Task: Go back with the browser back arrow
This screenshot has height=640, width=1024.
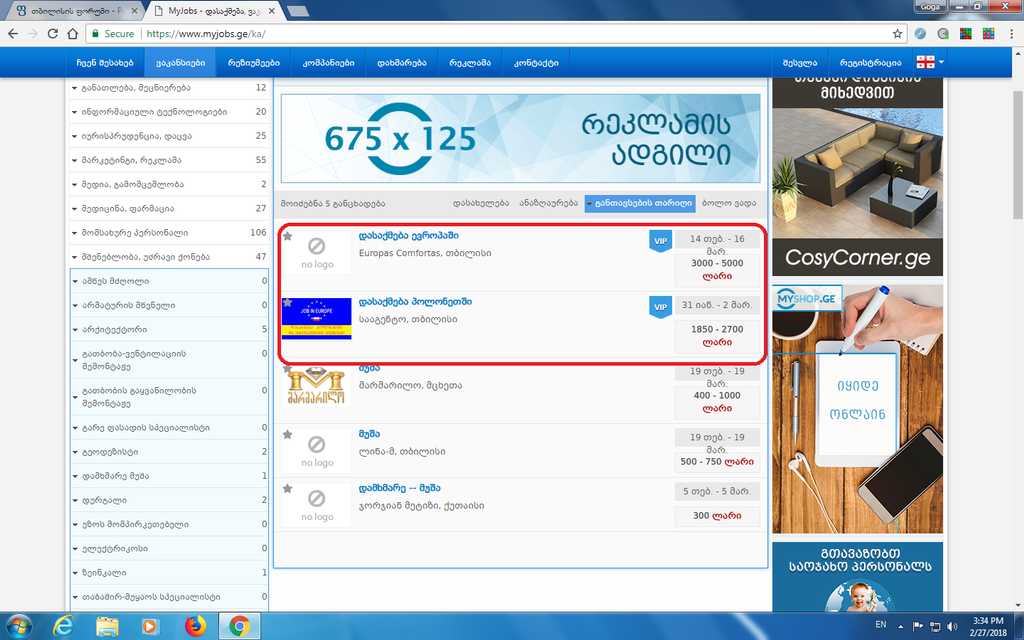Action: pyautogui.click(x=13, y=33)
